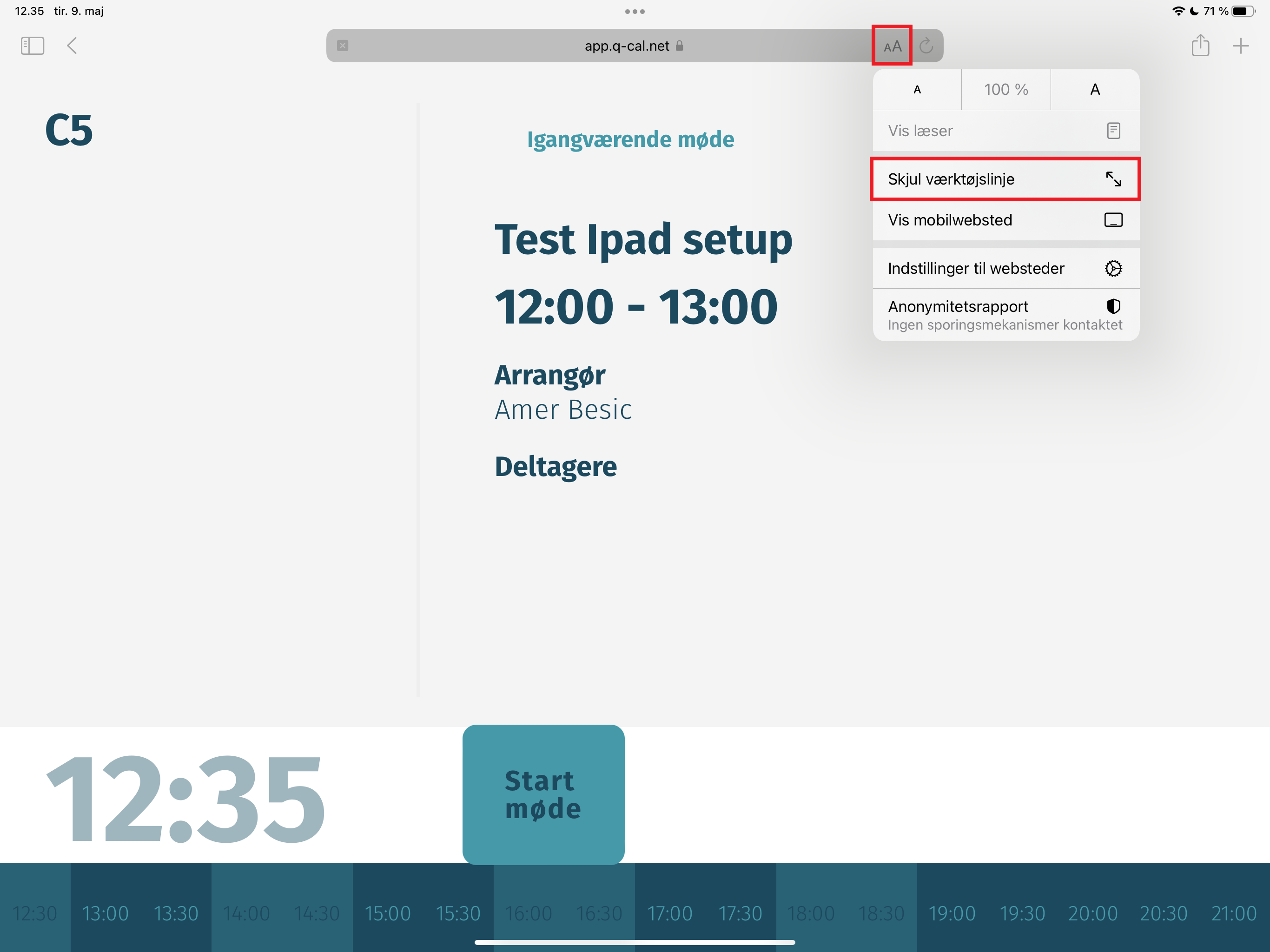Select the 13:00 timeline slot
Screen dimensions: 1270x952
click(105, 913)
